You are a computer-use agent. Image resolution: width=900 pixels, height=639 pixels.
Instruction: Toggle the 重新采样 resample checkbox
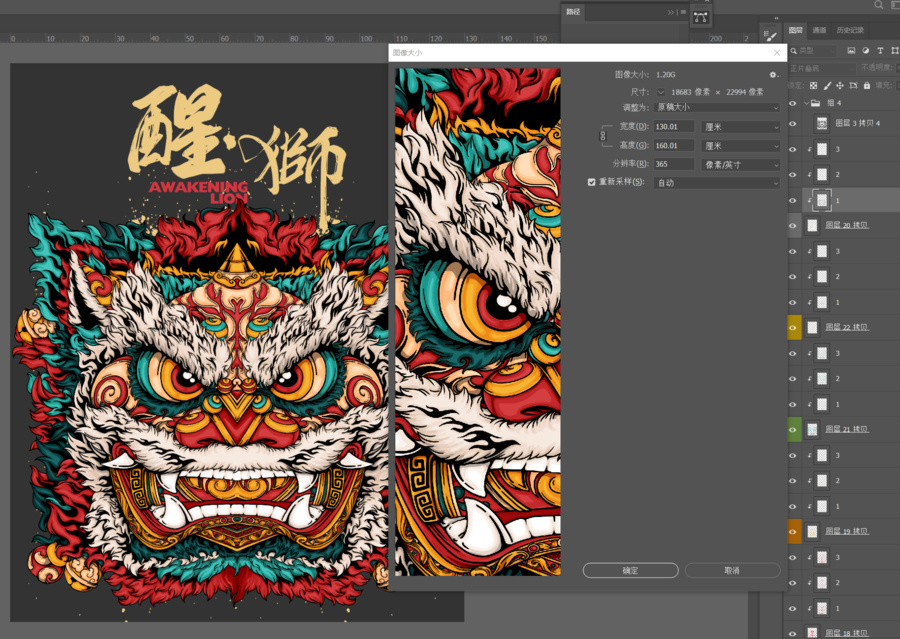[x=591, y=182]
